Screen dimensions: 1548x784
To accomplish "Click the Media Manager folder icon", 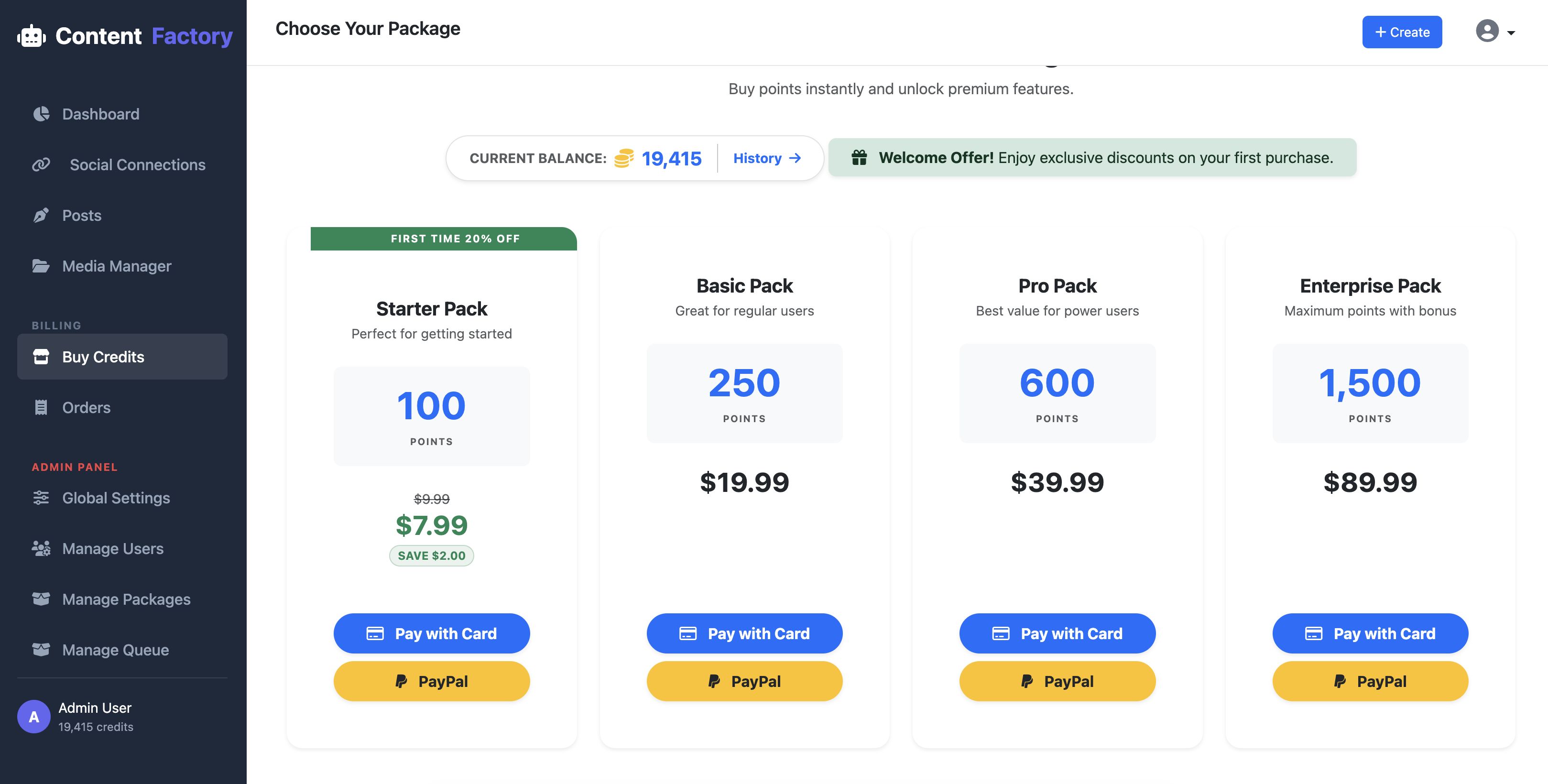I will (x=41, y=265).
